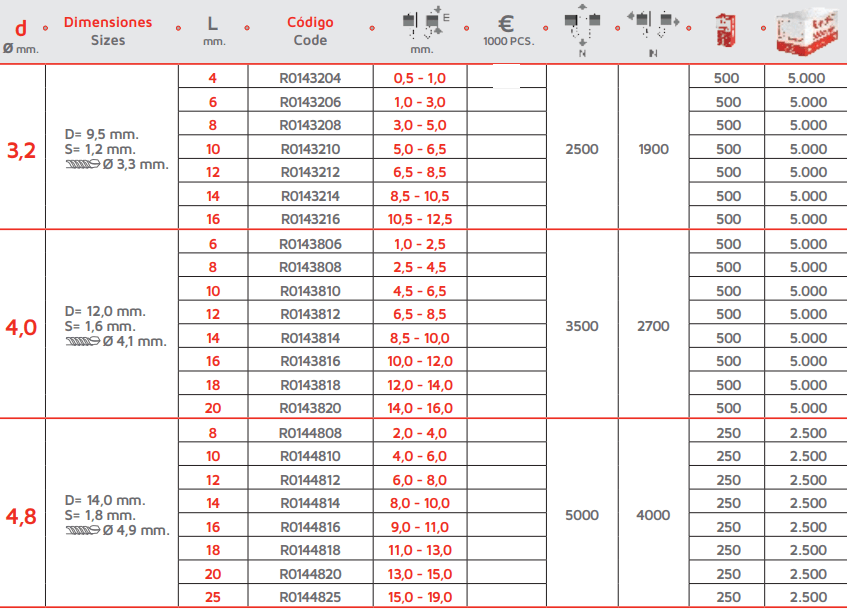Select code R0143212

(310, 172)
